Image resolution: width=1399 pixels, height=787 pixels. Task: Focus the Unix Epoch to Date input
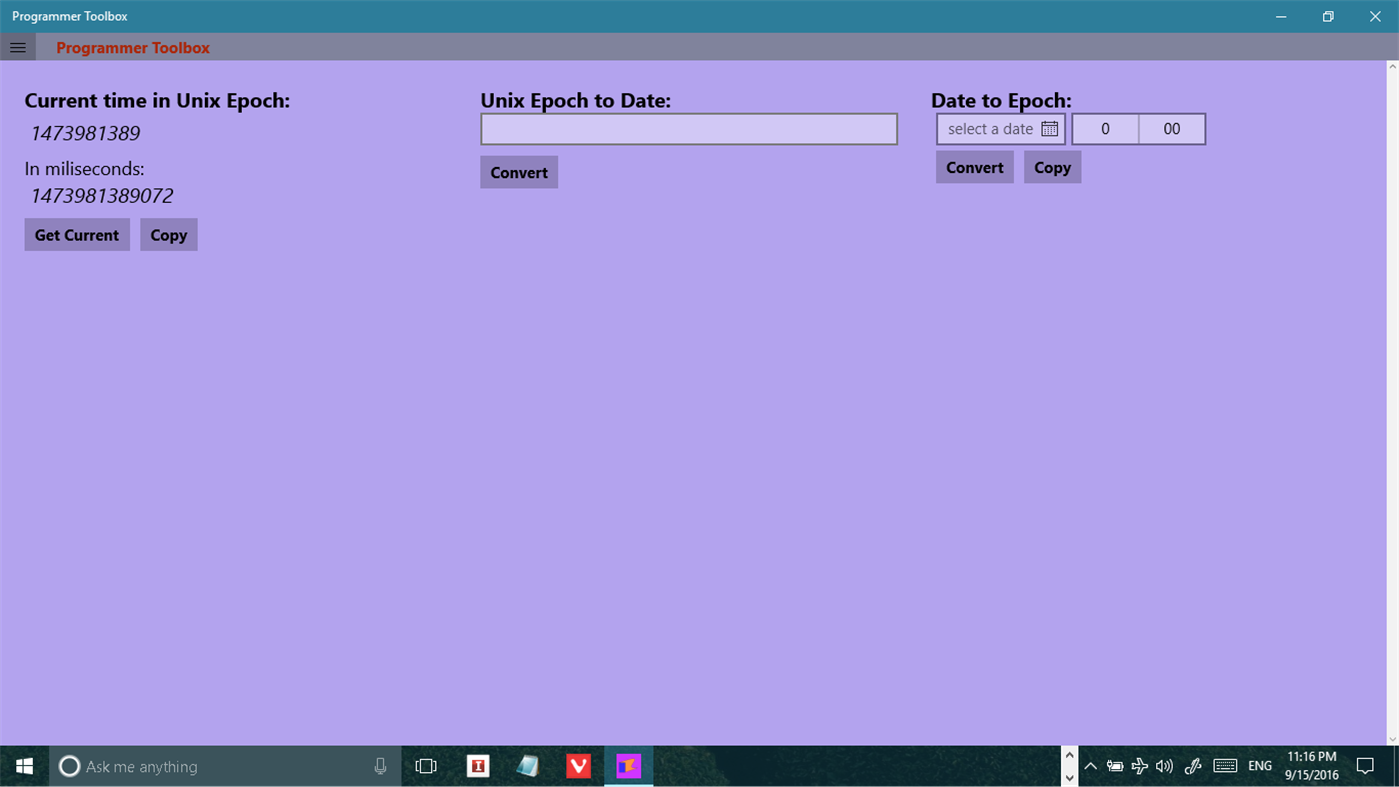pos(689,129)
